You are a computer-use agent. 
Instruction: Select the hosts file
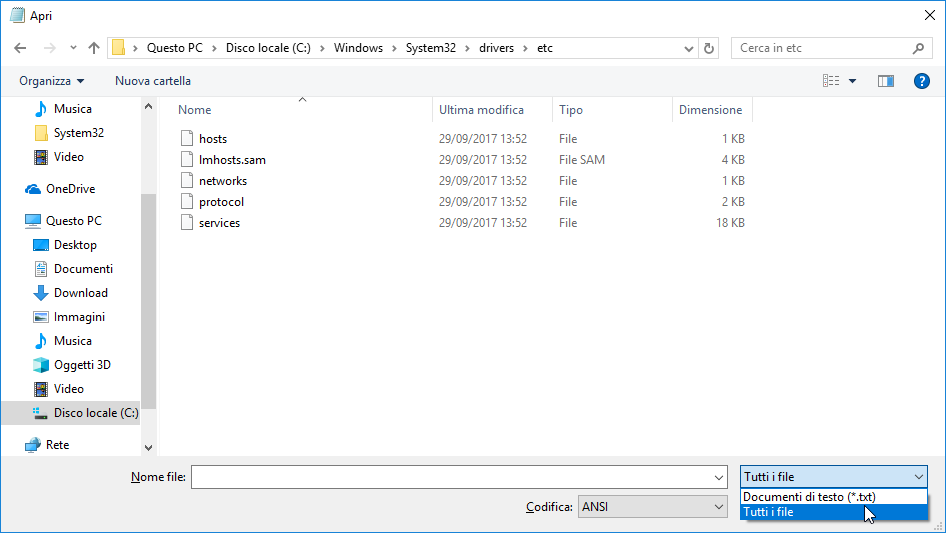click(x=213, y=139)
